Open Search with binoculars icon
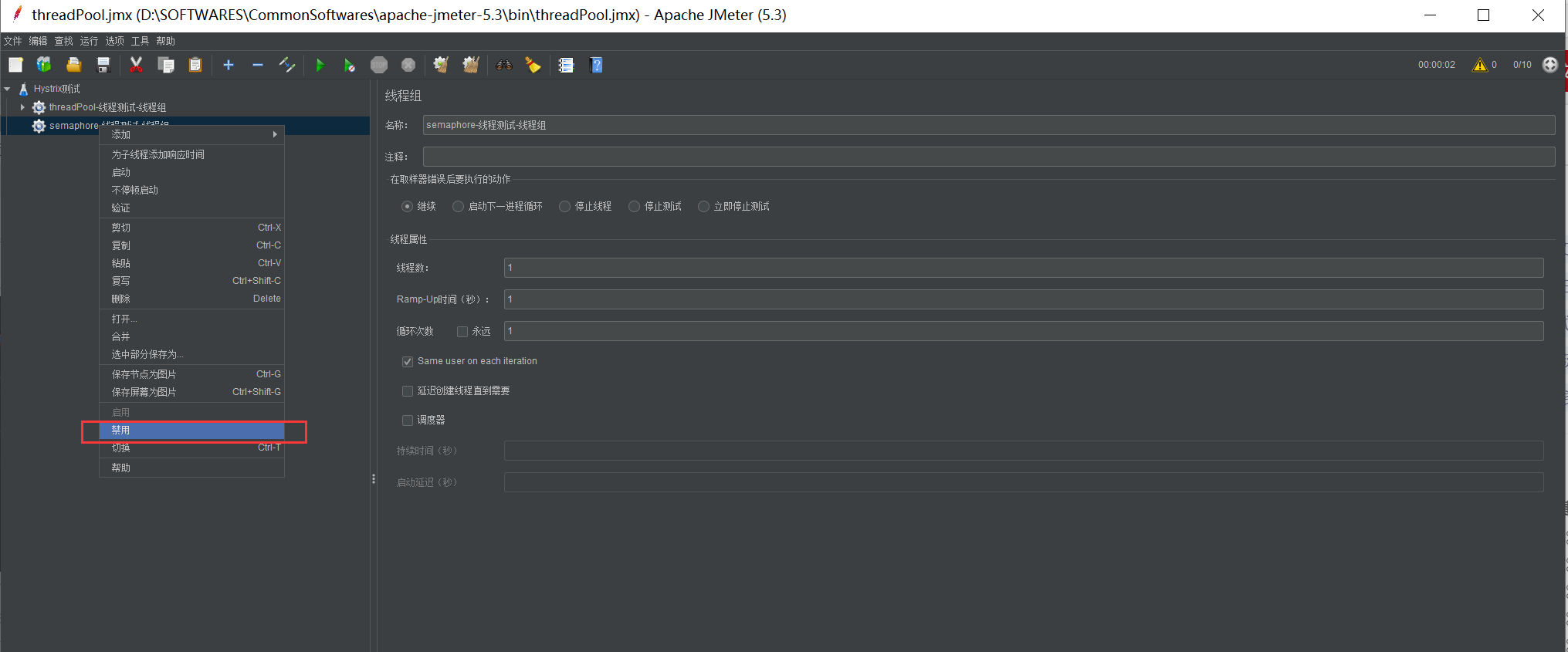1568x652 pixels. [x=504, y=65]
